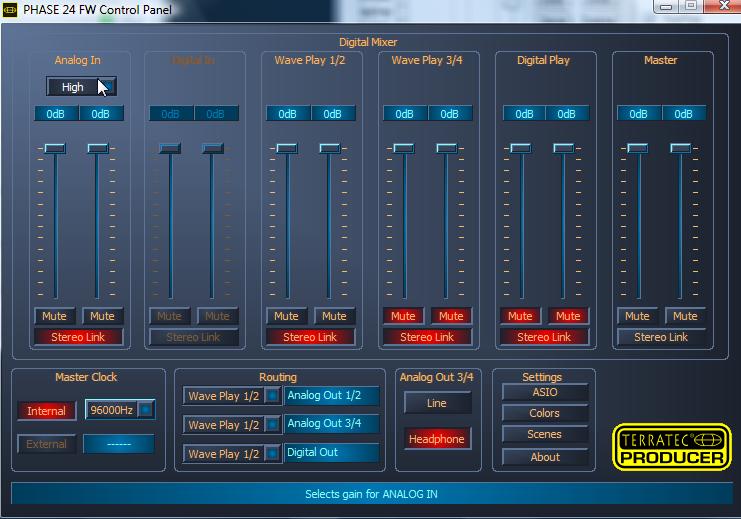Mute the right Wave Play 1/2 channel
The width and height of the screenshot is (741, 519).
click(x=335, y=316)
